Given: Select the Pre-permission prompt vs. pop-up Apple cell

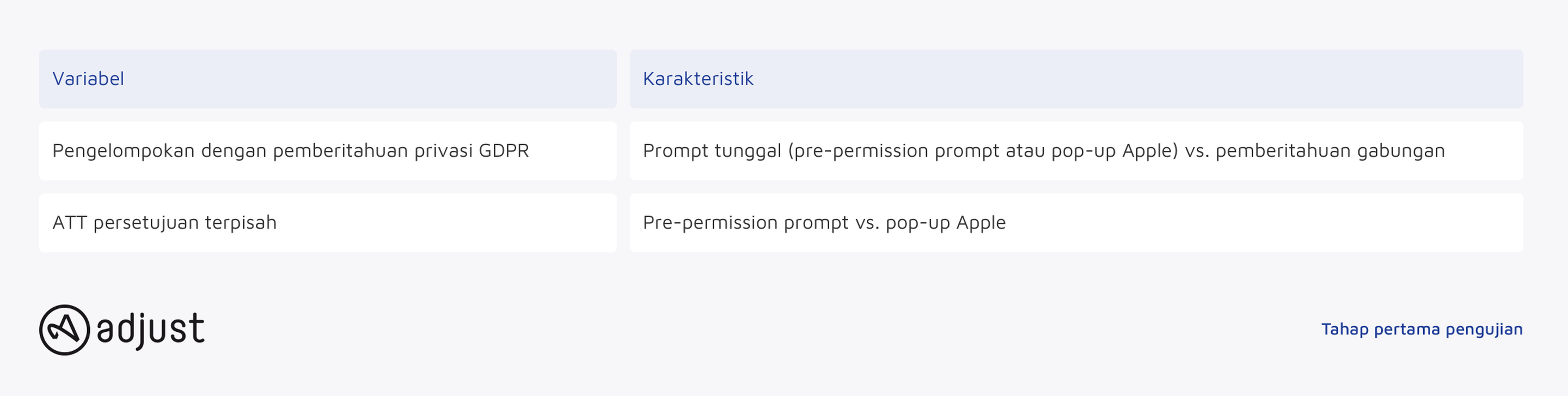Looking at the screenshot, I should click(x=1076, y=223).
